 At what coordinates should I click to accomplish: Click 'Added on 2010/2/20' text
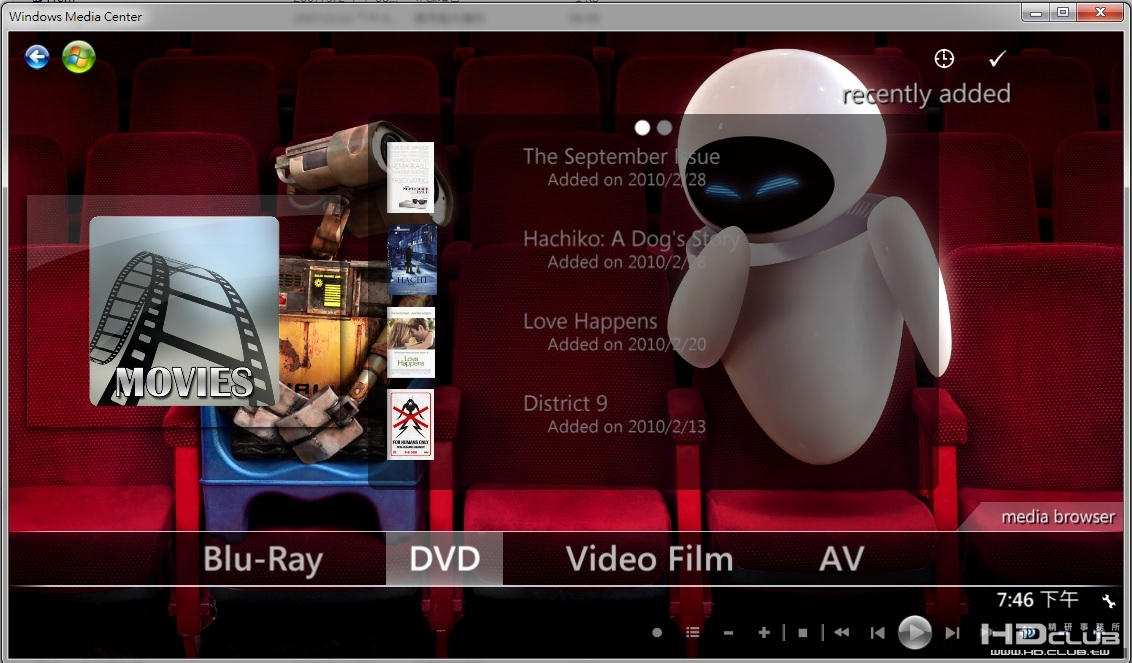pyautogui.click(x=627, y=344)
